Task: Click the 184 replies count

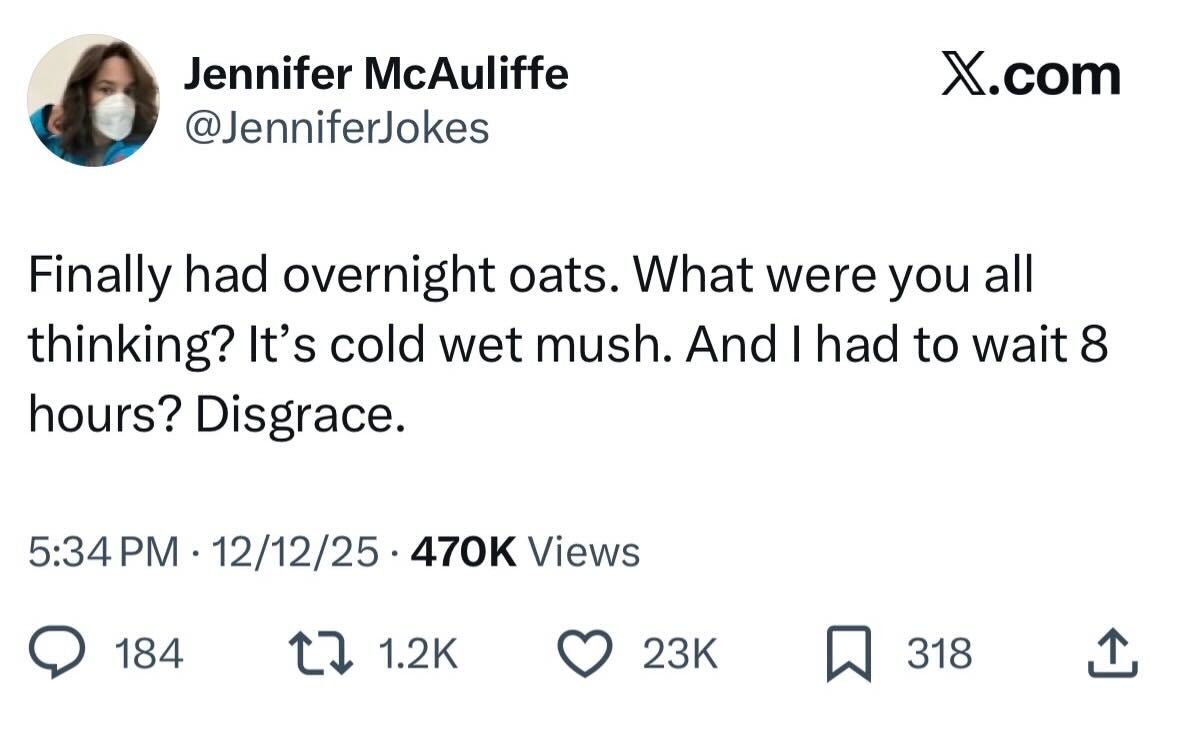Action: click(150, 655)
